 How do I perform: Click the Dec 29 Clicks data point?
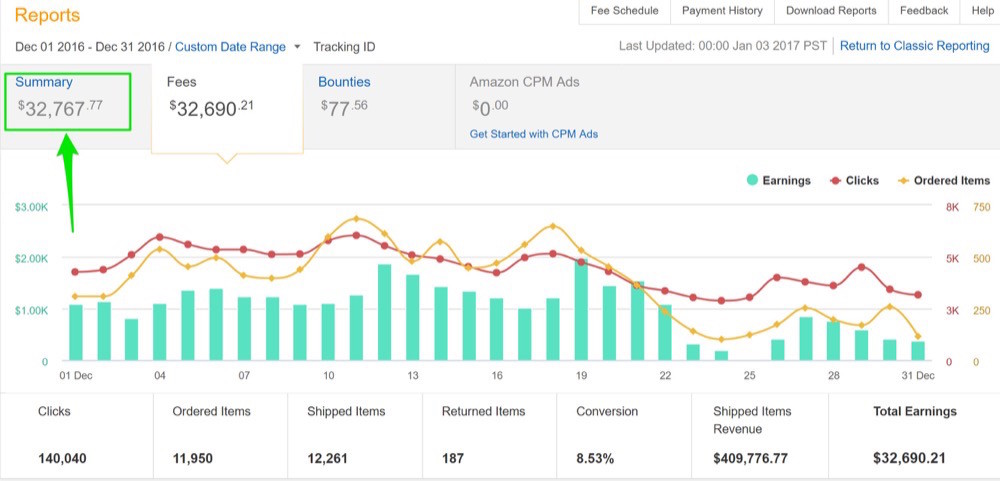pyautogui.click(x=862, y=267)
